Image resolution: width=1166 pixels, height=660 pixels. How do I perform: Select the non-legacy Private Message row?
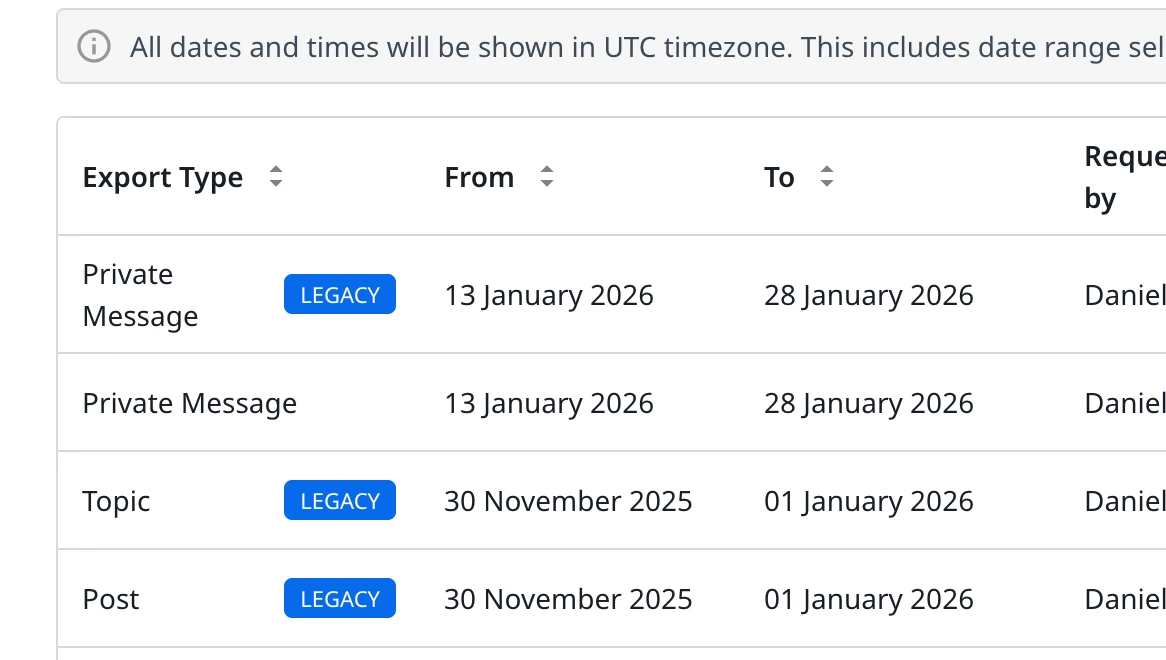611,403
